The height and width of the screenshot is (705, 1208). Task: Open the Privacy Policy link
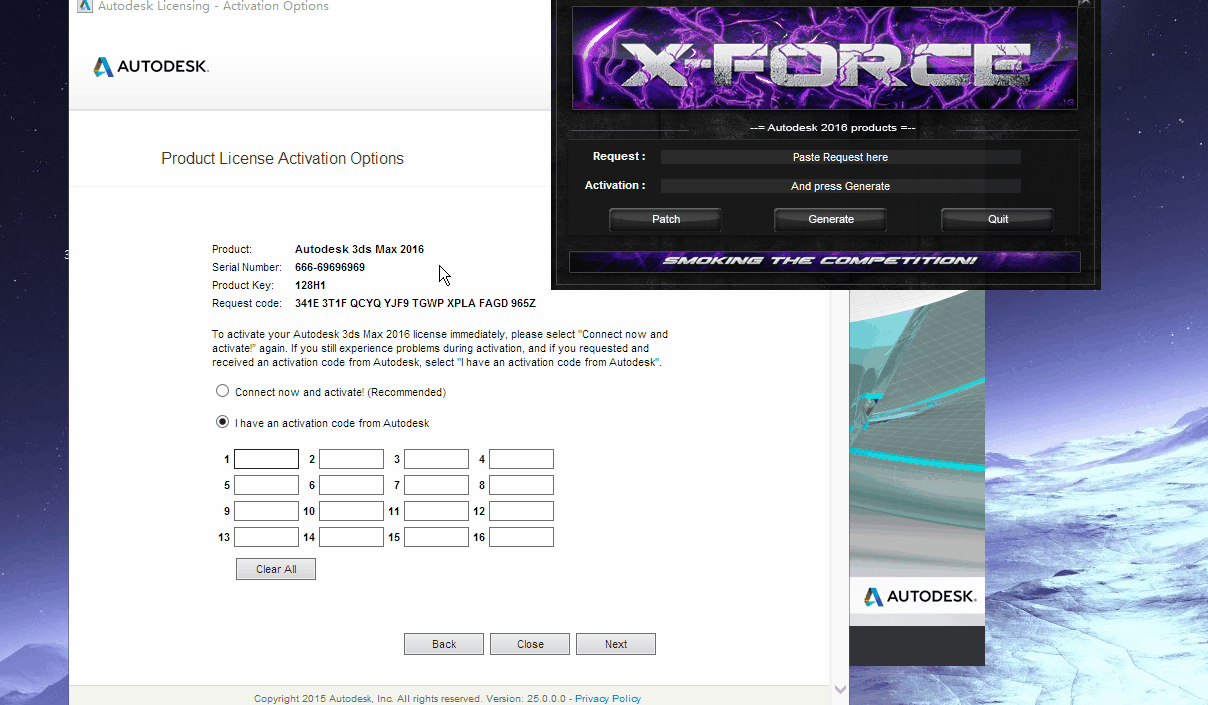[608, 699]
